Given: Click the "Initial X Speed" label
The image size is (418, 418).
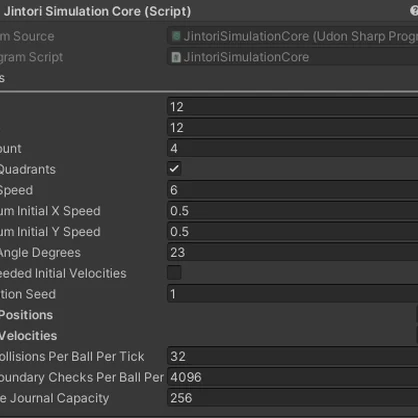Looking at the screenshot, I should point(59,211).
